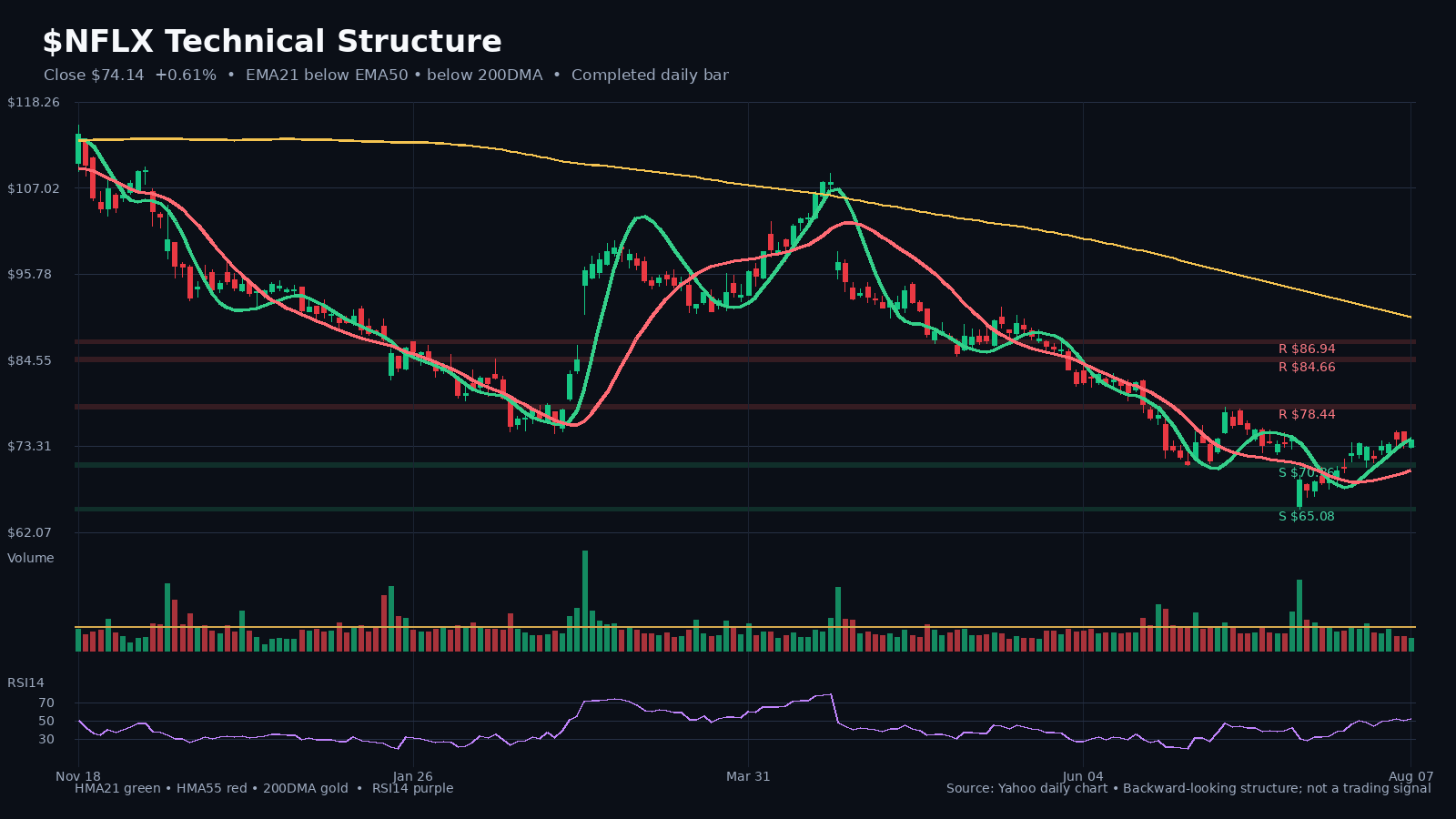
Task: Click the $107.02 price axis label
Action: pyautogui.click(x=34, y=188)
